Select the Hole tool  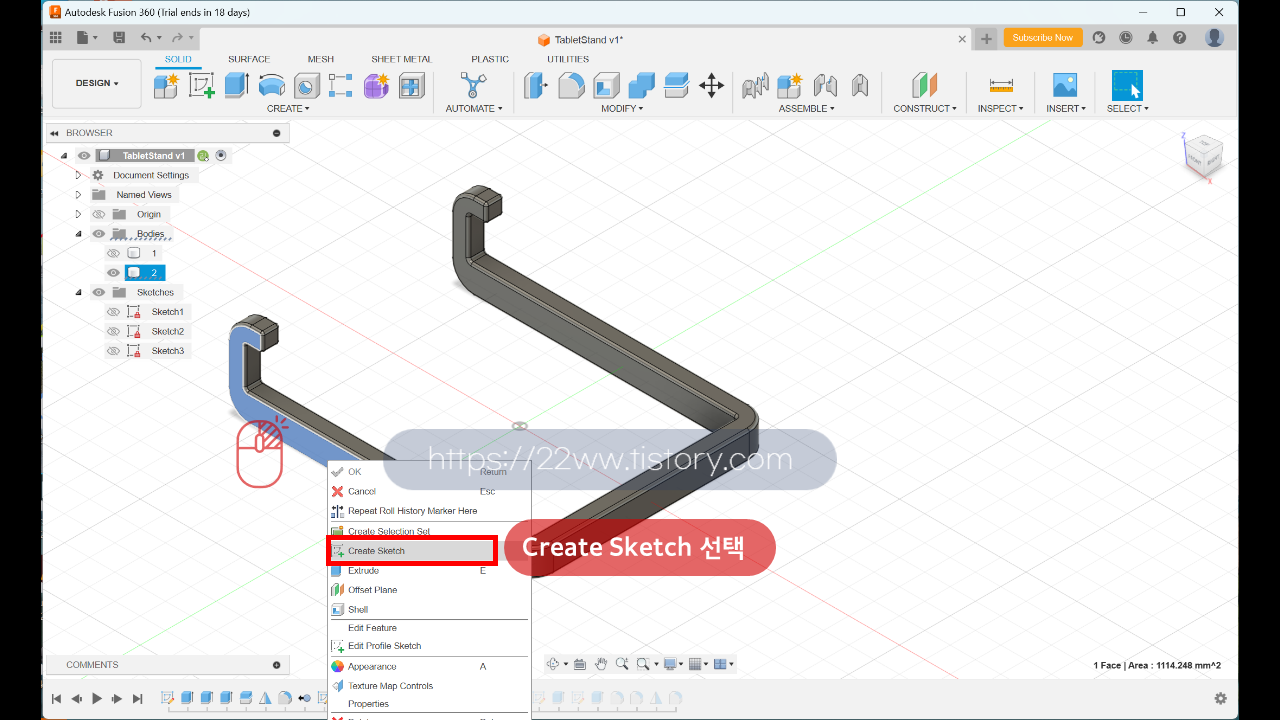click(306, 86)
